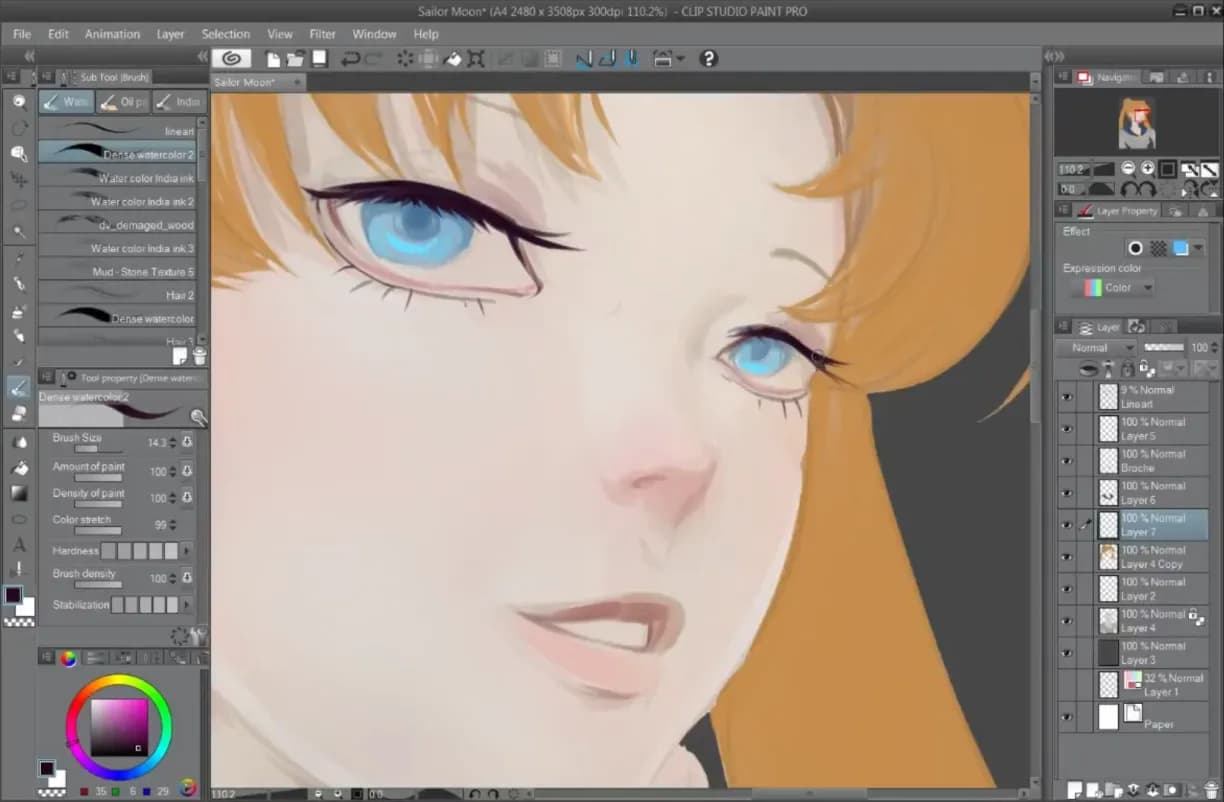Viewport: 1224px width, 802px height.
Task: Undo the last action
Action: tap(350, 59)
